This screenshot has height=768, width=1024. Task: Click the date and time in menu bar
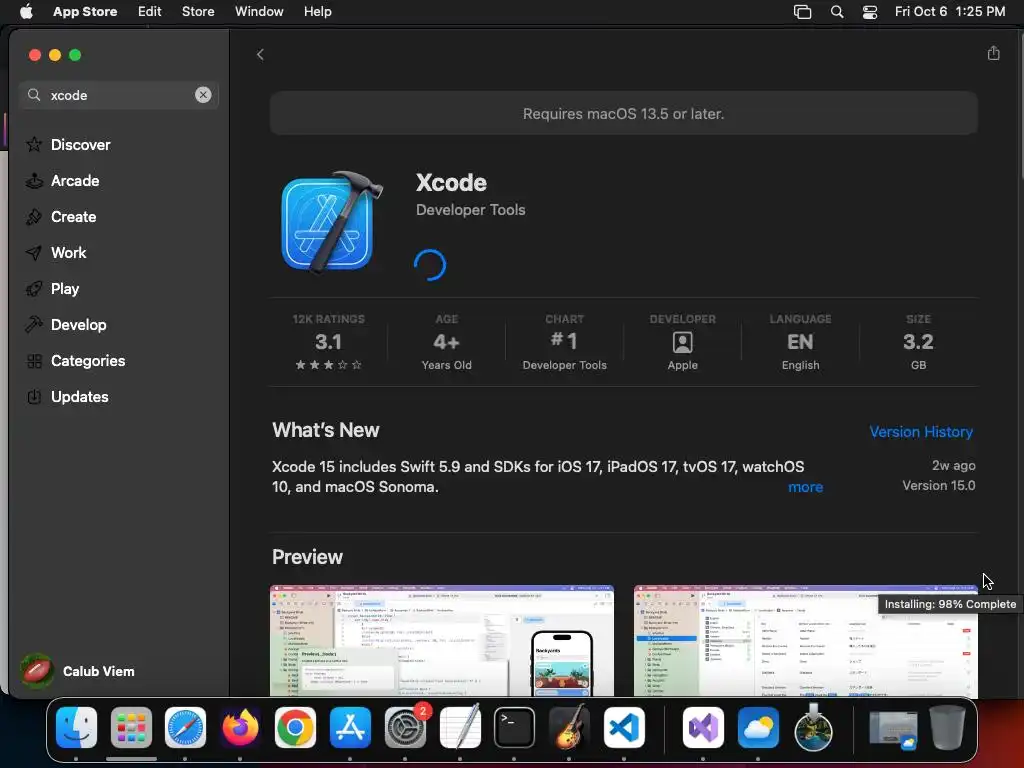950,12
